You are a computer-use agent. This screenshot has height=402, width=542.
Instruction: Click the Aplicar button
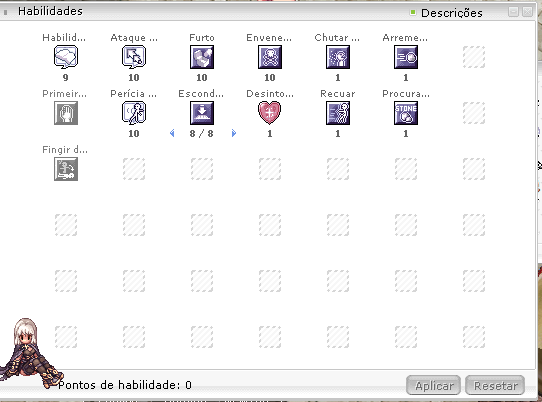tap(433, 385)
